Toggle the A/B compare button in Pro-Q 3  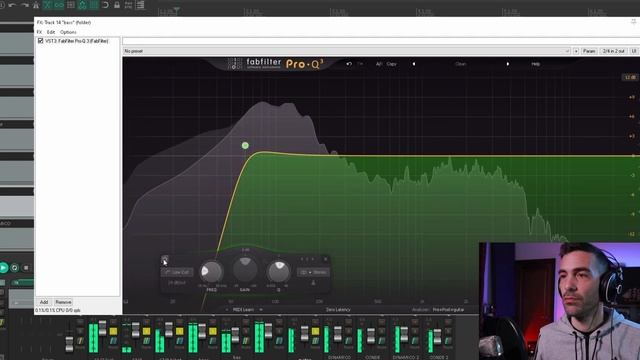[x=379, y=64]
